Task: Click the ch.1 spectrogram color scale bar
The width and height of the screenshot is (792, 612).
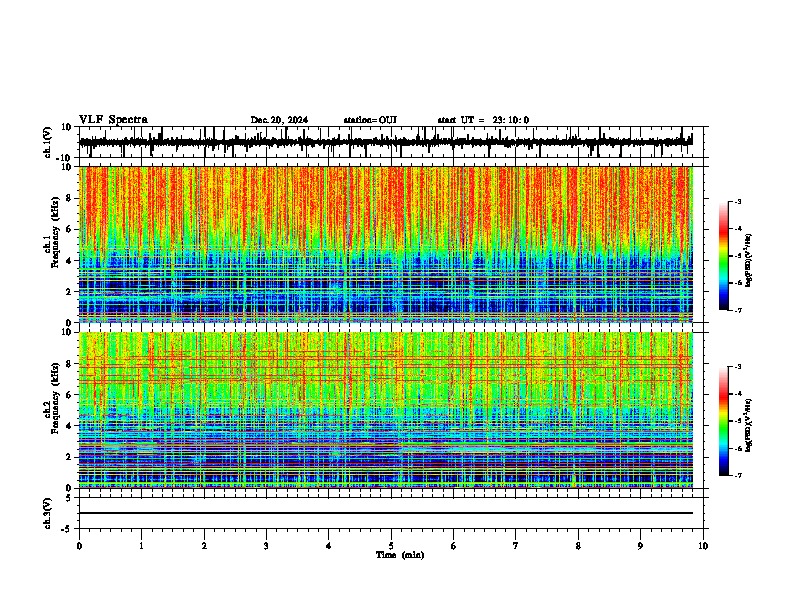Action: point(724,256)
